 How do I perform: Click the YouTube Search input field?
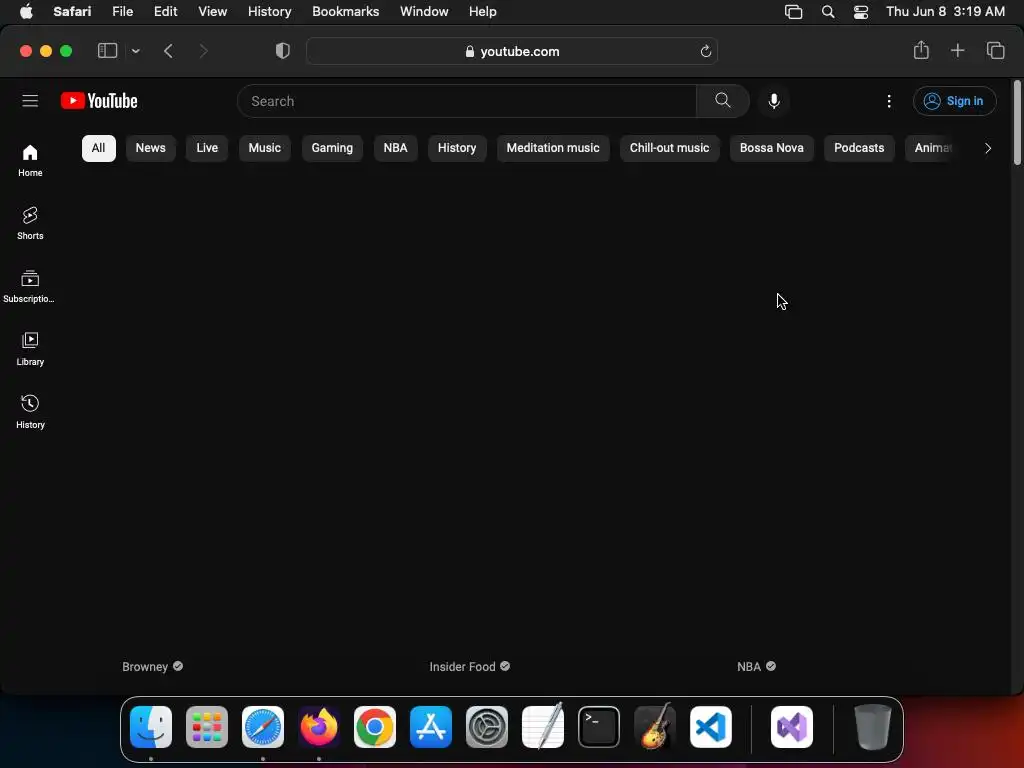[x=467, y=101]
